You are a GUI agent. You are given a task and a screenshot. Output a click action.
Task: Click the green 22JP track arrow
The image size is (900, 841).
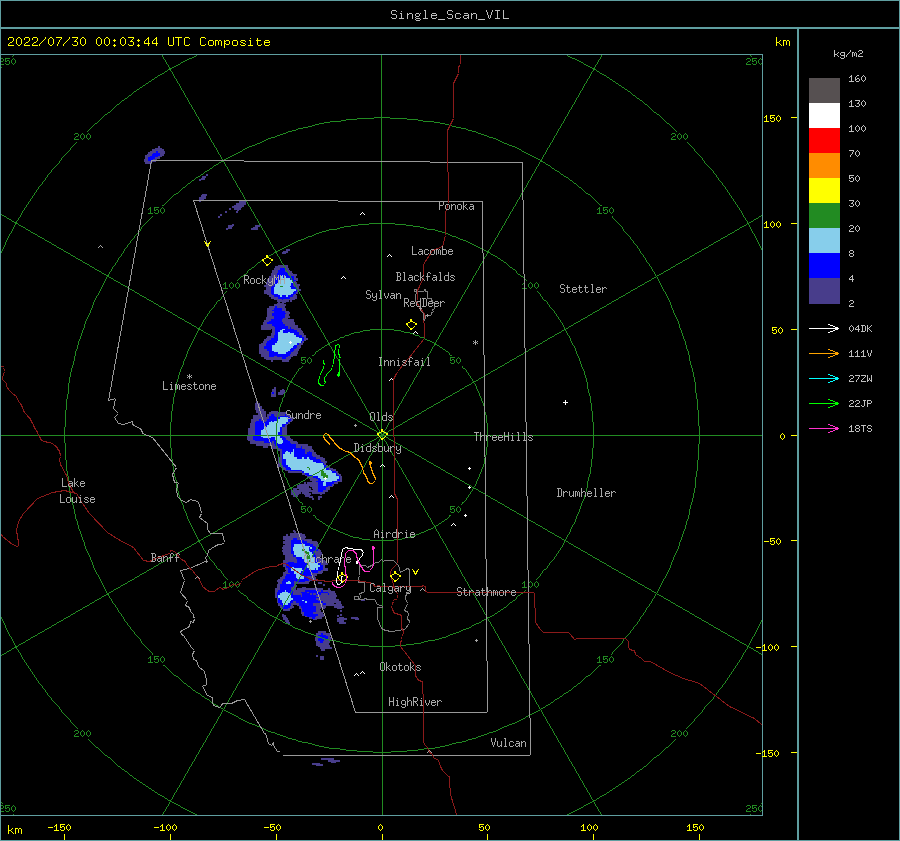[x=824, y=404]
